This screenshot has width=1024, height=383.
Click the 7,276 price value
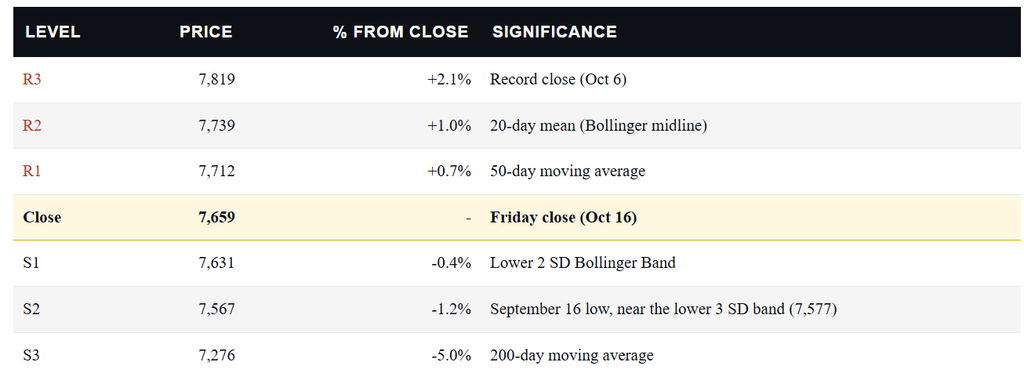pos(216,356)
